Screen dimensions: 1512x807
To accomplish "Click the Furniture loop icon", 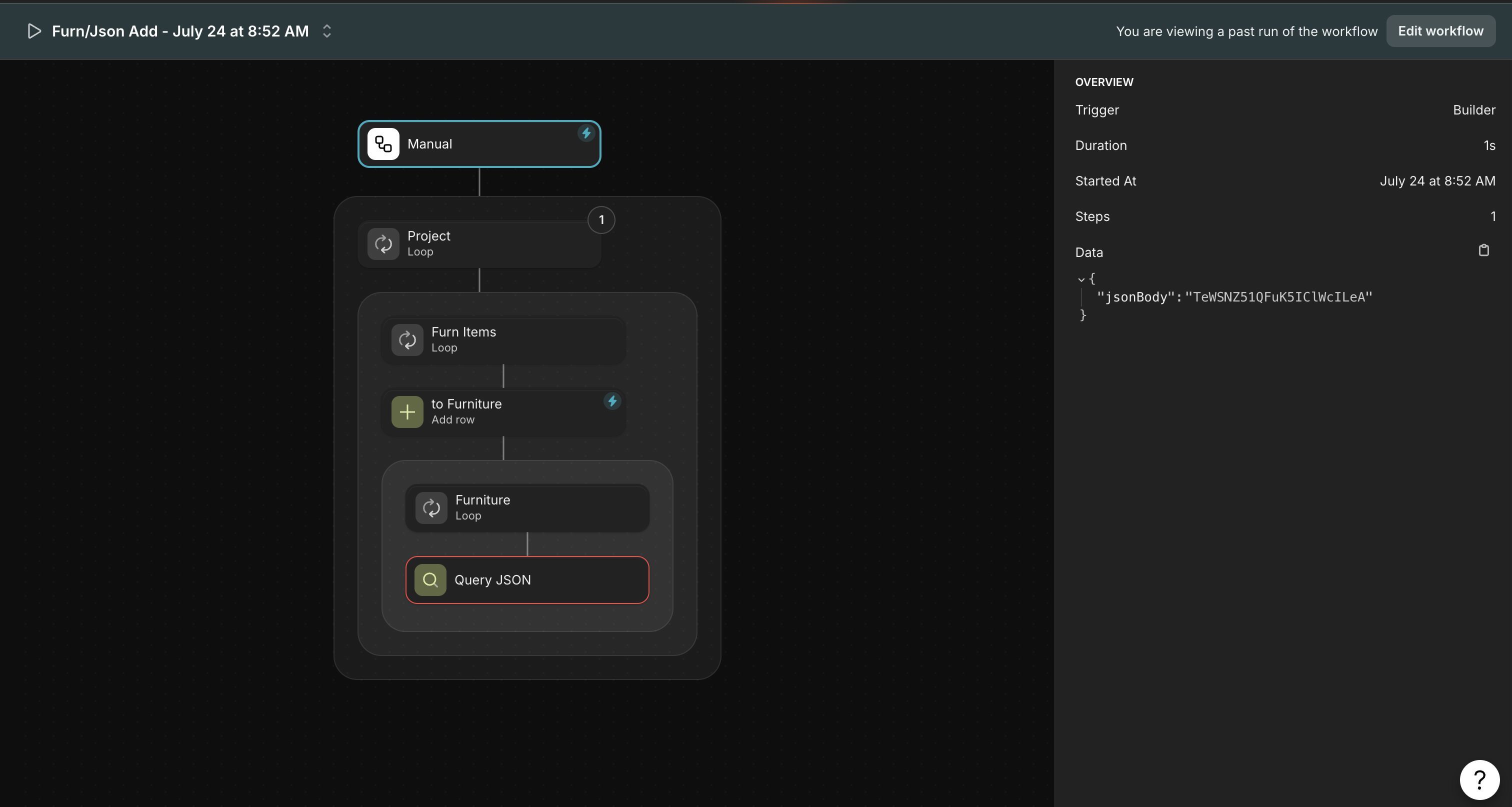I will [431, 508].
